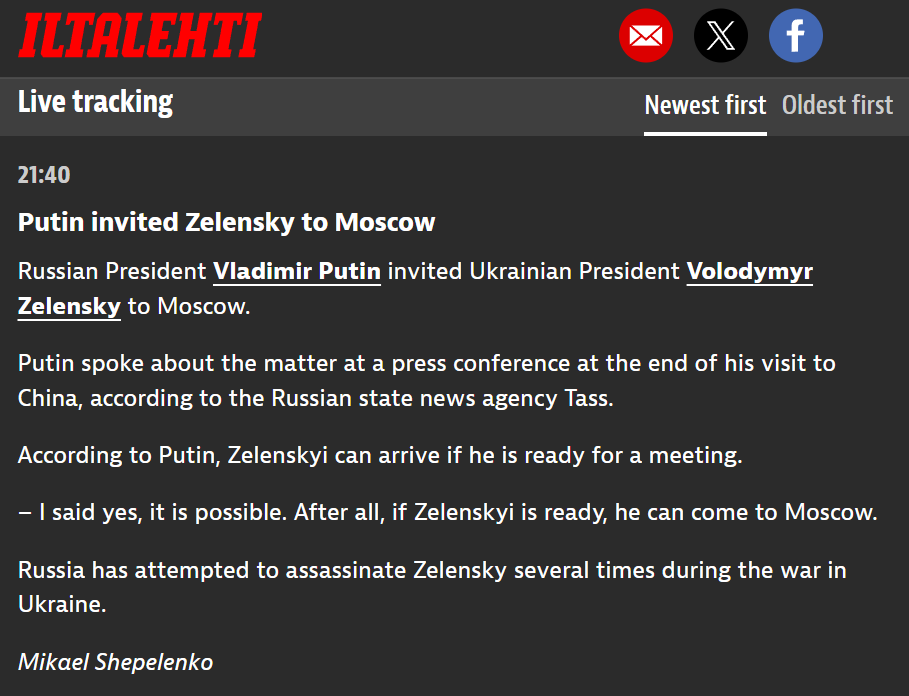Click author name Mikael Shepelenko

pyautogui.click(x=115, y=662)
